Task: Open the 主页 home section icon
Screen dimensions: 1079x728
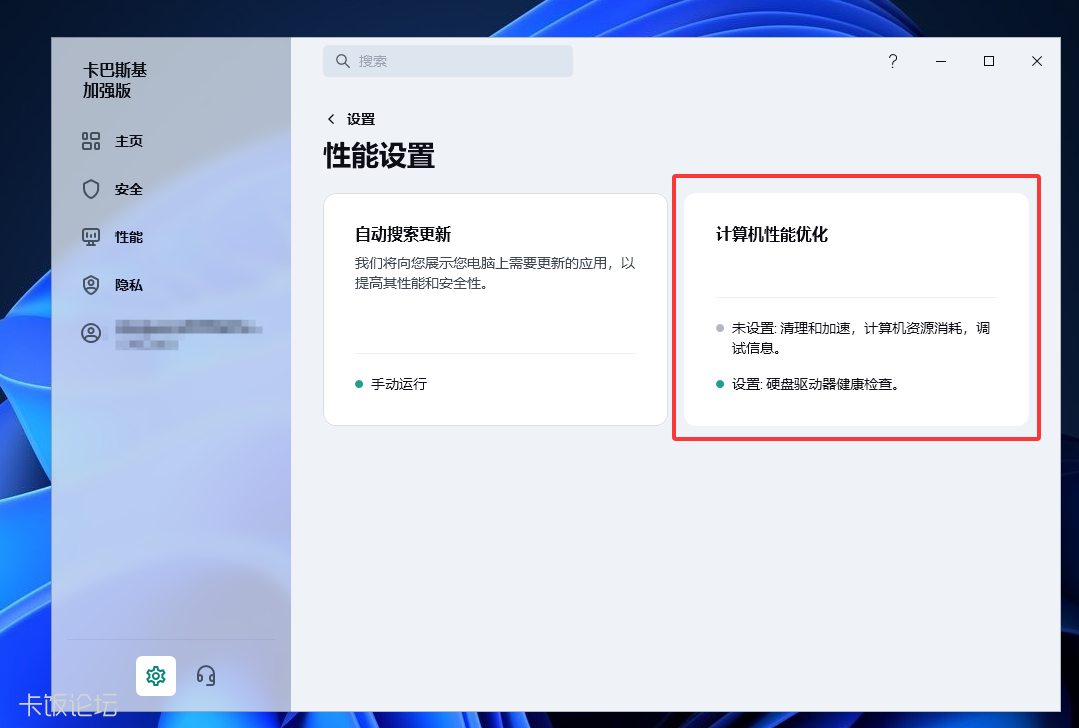Action: click(91, 141)
